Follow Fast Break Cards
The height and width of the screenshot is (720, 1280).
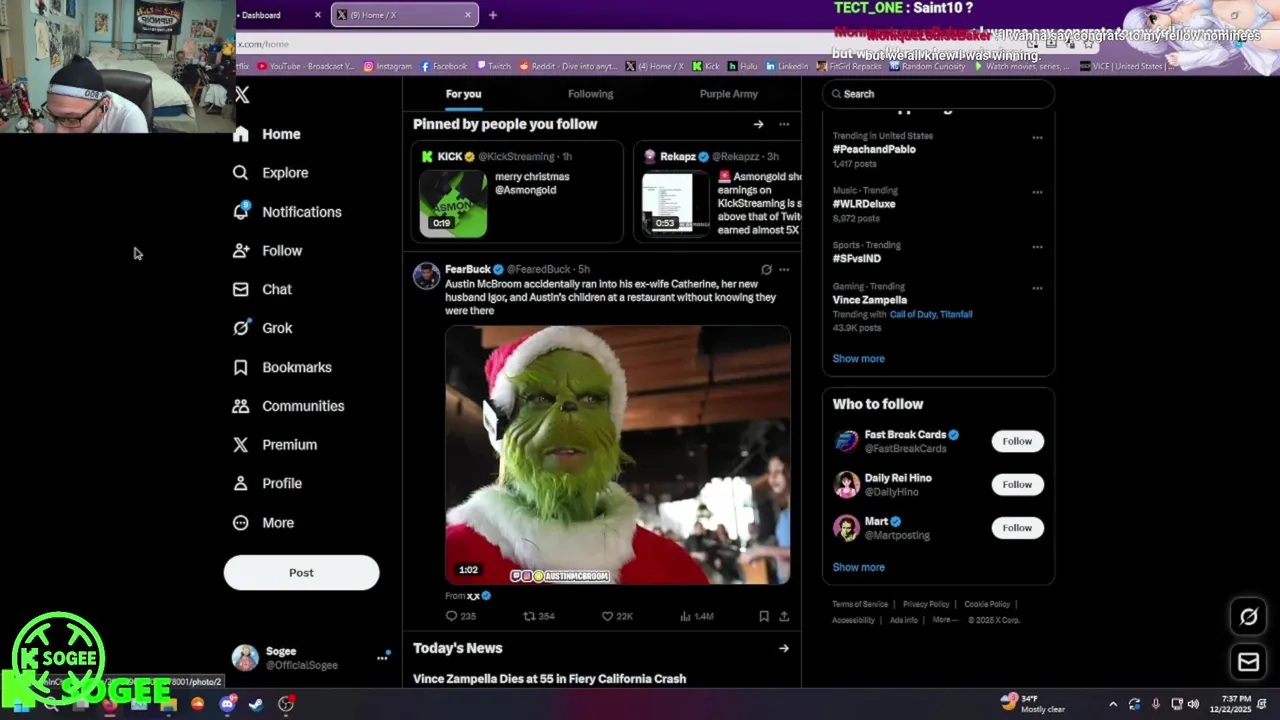(x=1017, y=441)
